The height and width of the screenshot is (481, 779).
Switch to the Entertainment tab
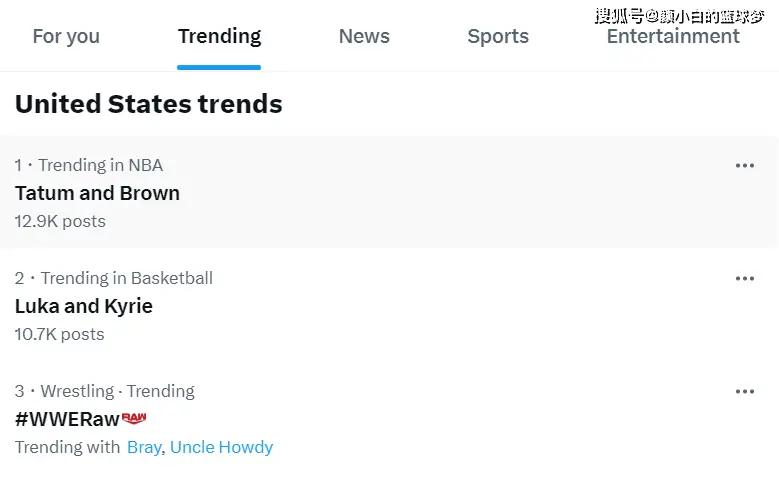click(x=673, y=36)
